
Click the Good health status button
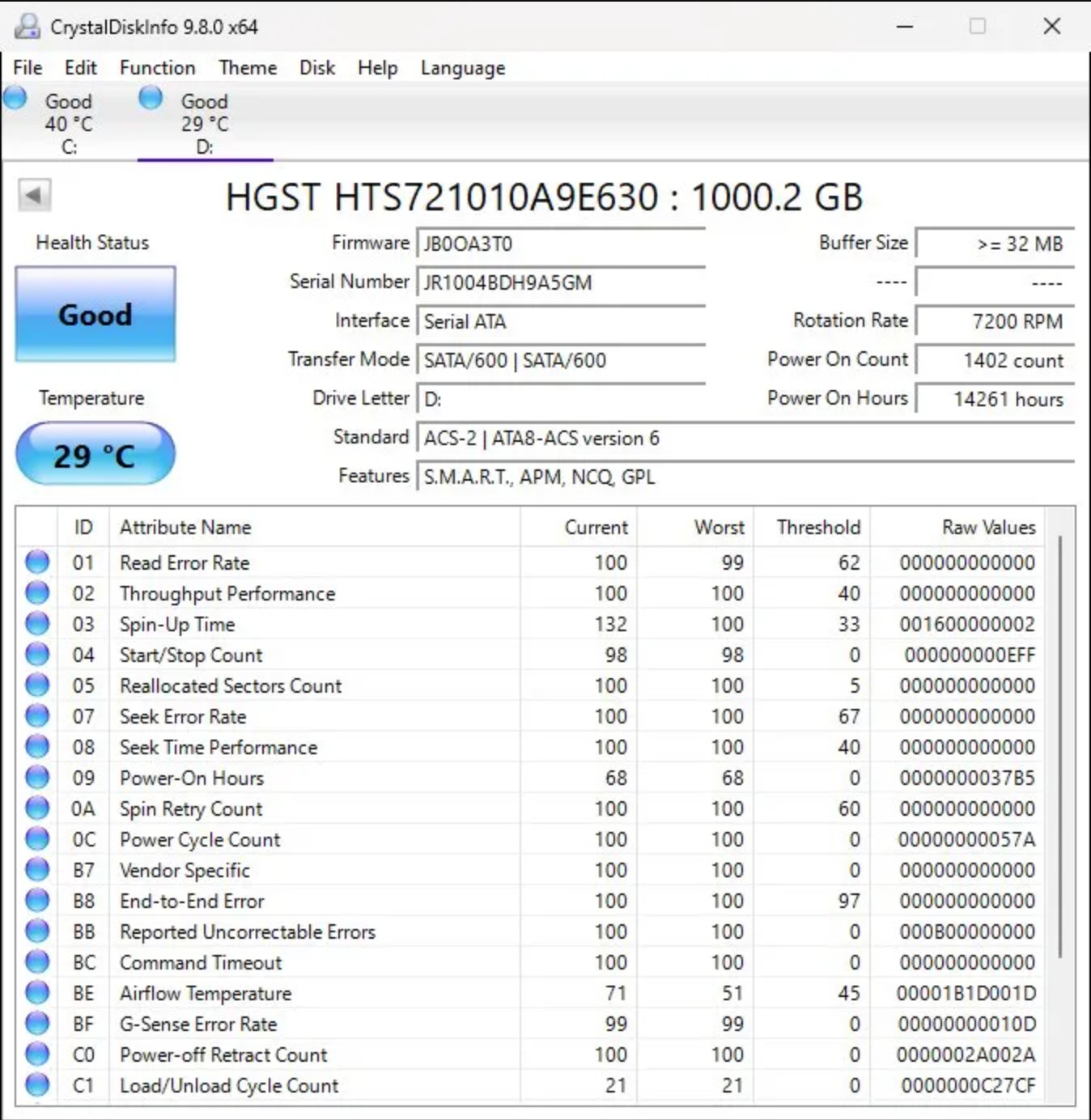pyautogui.click(x=96, y=314)
